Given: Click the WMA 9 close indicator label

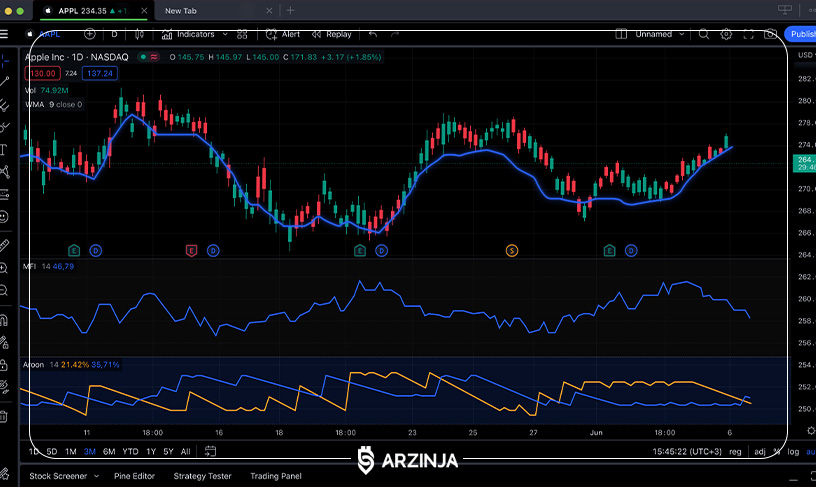Looking at the screenshot, I should [x=54, y=105].
